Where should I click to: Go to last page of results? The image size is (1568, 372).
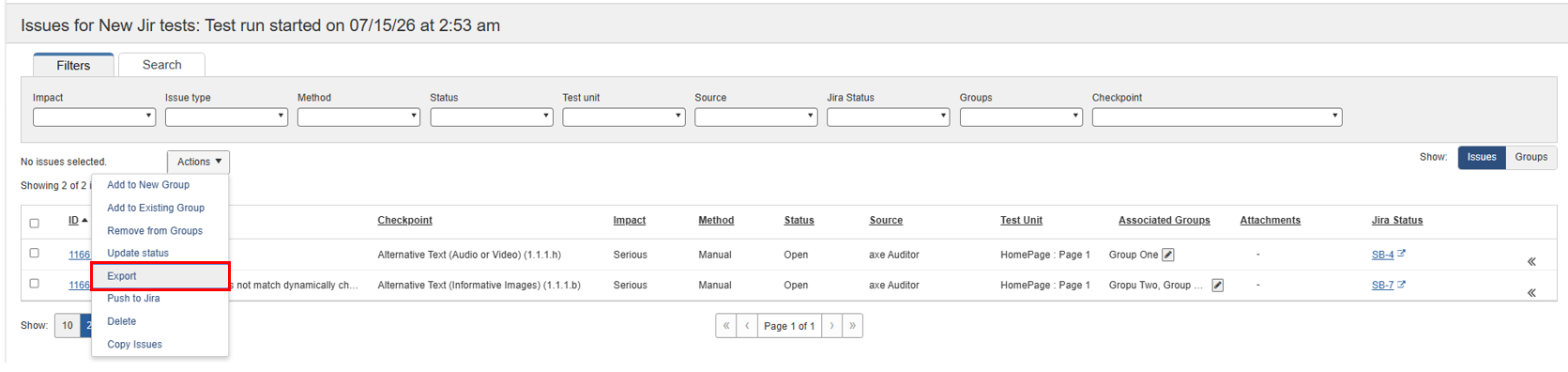(852, 326)
